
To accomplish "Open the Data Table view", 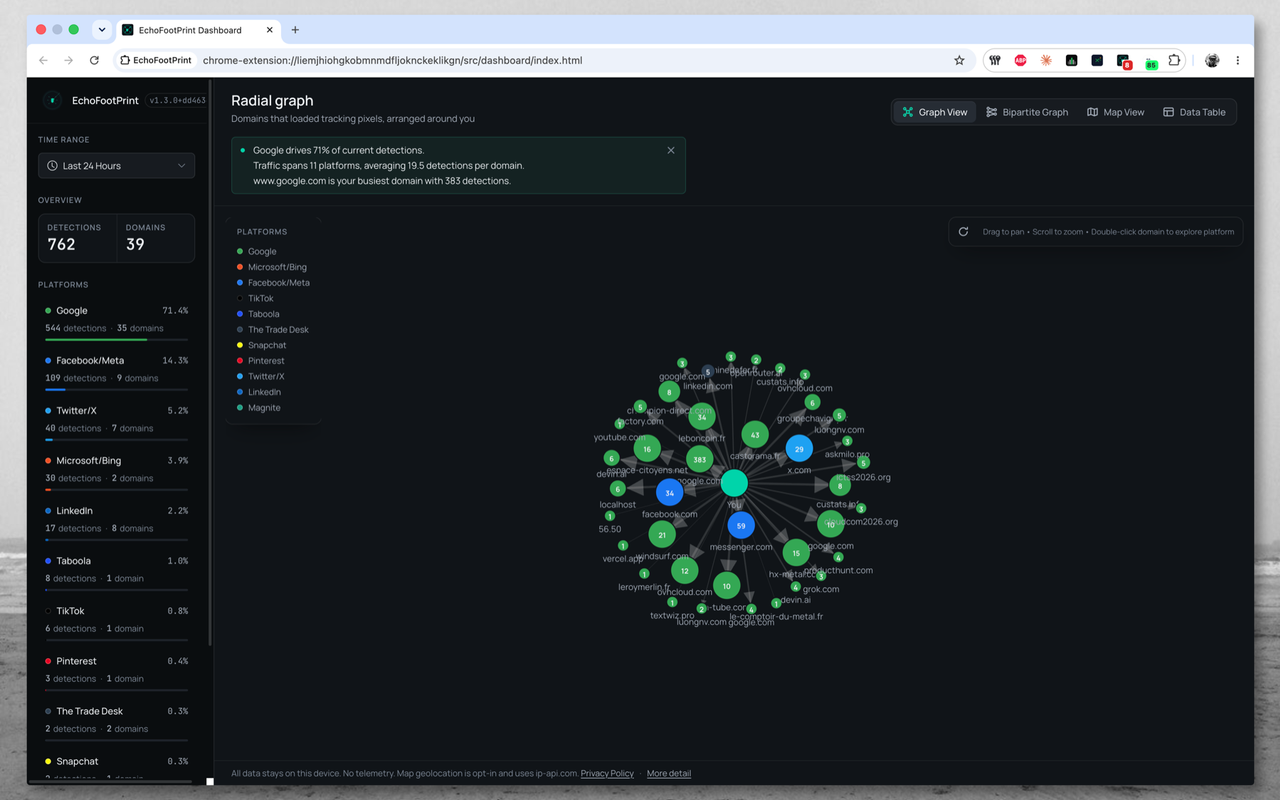I will pos(1194,112).
